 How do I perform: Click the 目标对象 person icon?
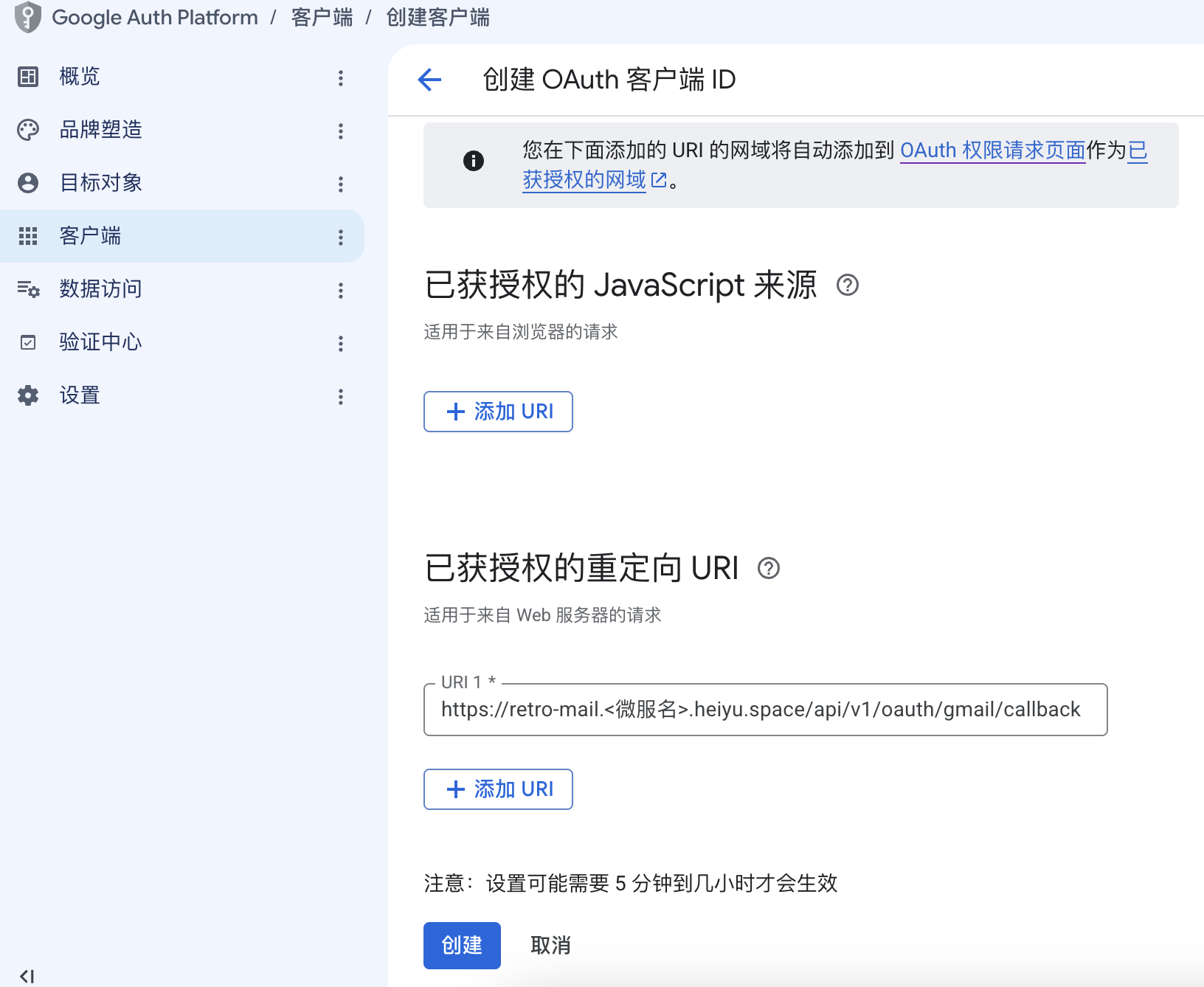[x=28, y=183]
